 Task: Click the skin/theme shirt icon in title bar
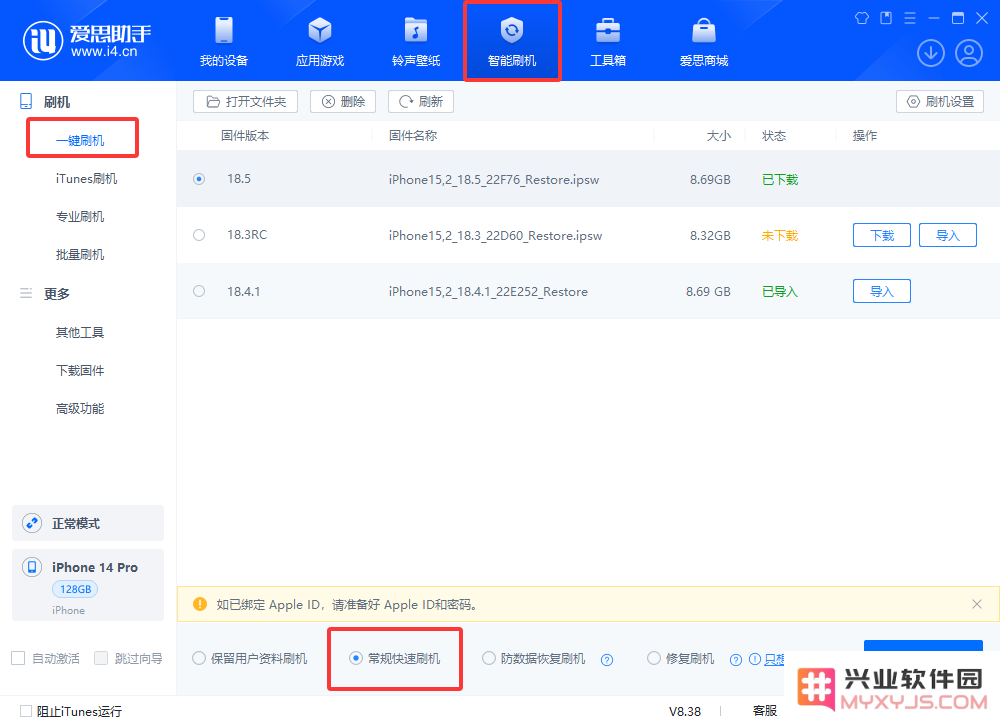(862, 18)
